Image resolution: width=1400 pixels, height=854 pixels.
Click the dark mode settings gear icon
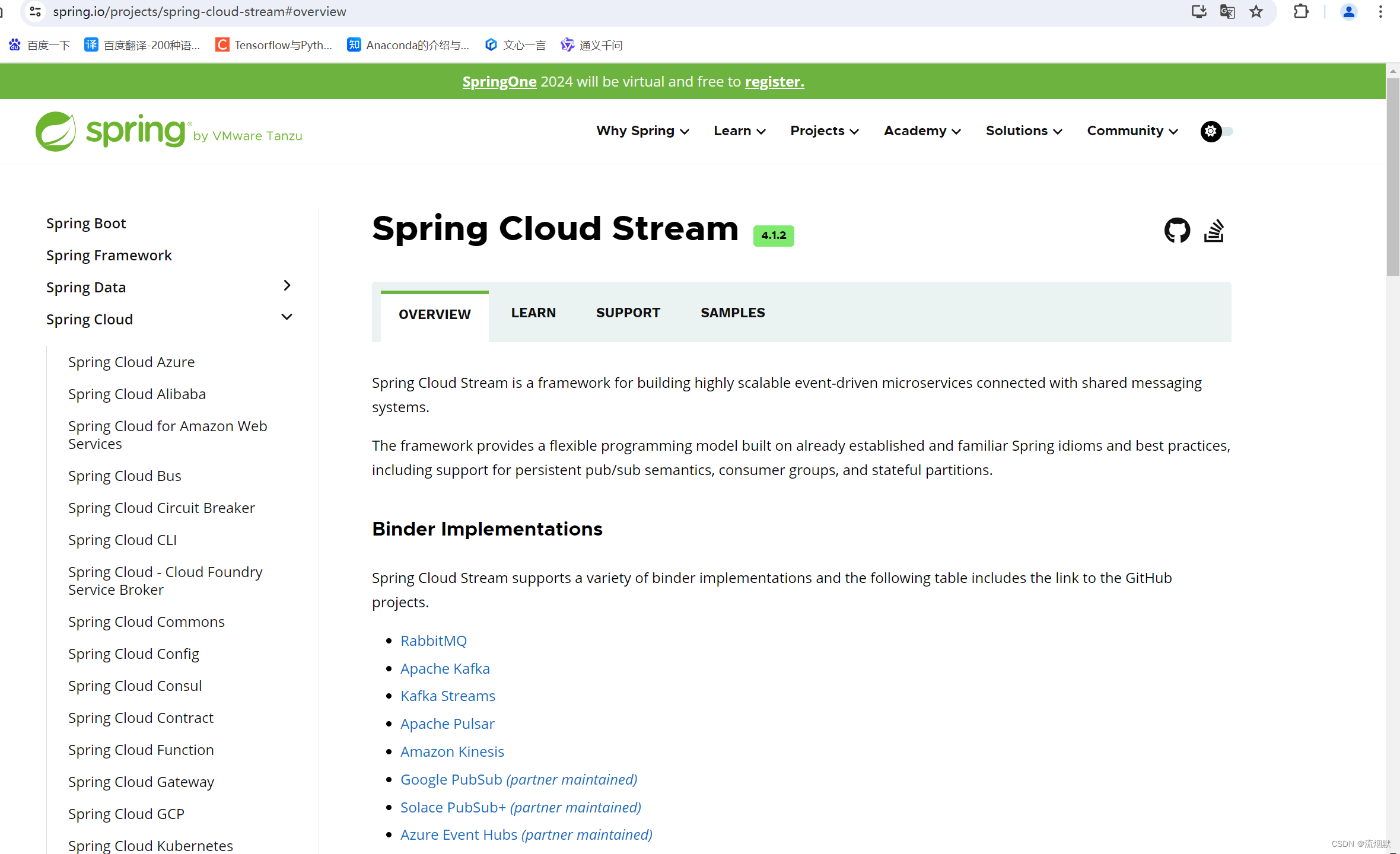1210,131
